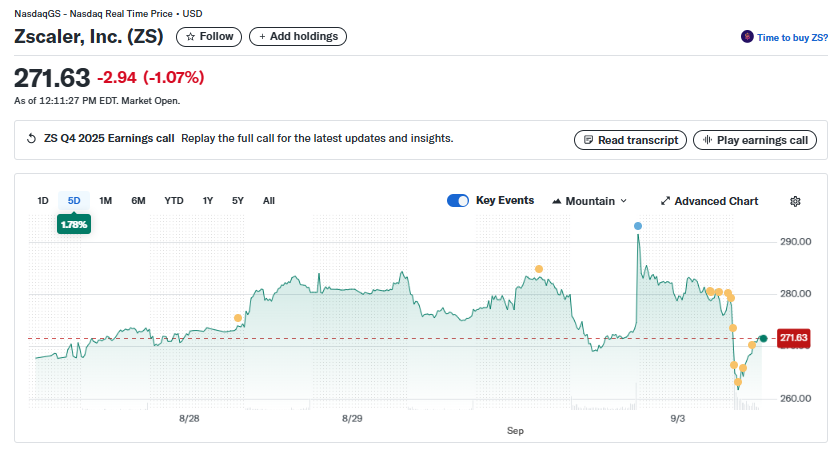Select the 1M time range
834x452 pixels.
(105, 200)
